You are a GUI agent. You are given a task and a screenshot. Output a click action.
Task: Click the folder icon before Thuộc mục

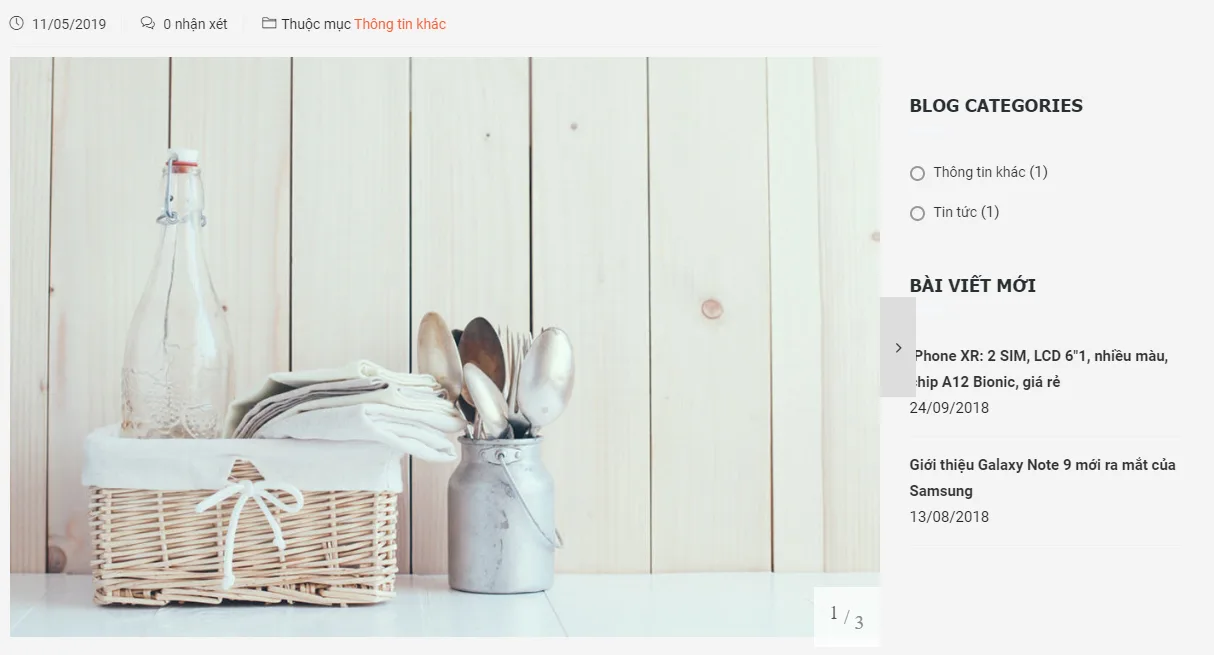[x=269, y=23]
